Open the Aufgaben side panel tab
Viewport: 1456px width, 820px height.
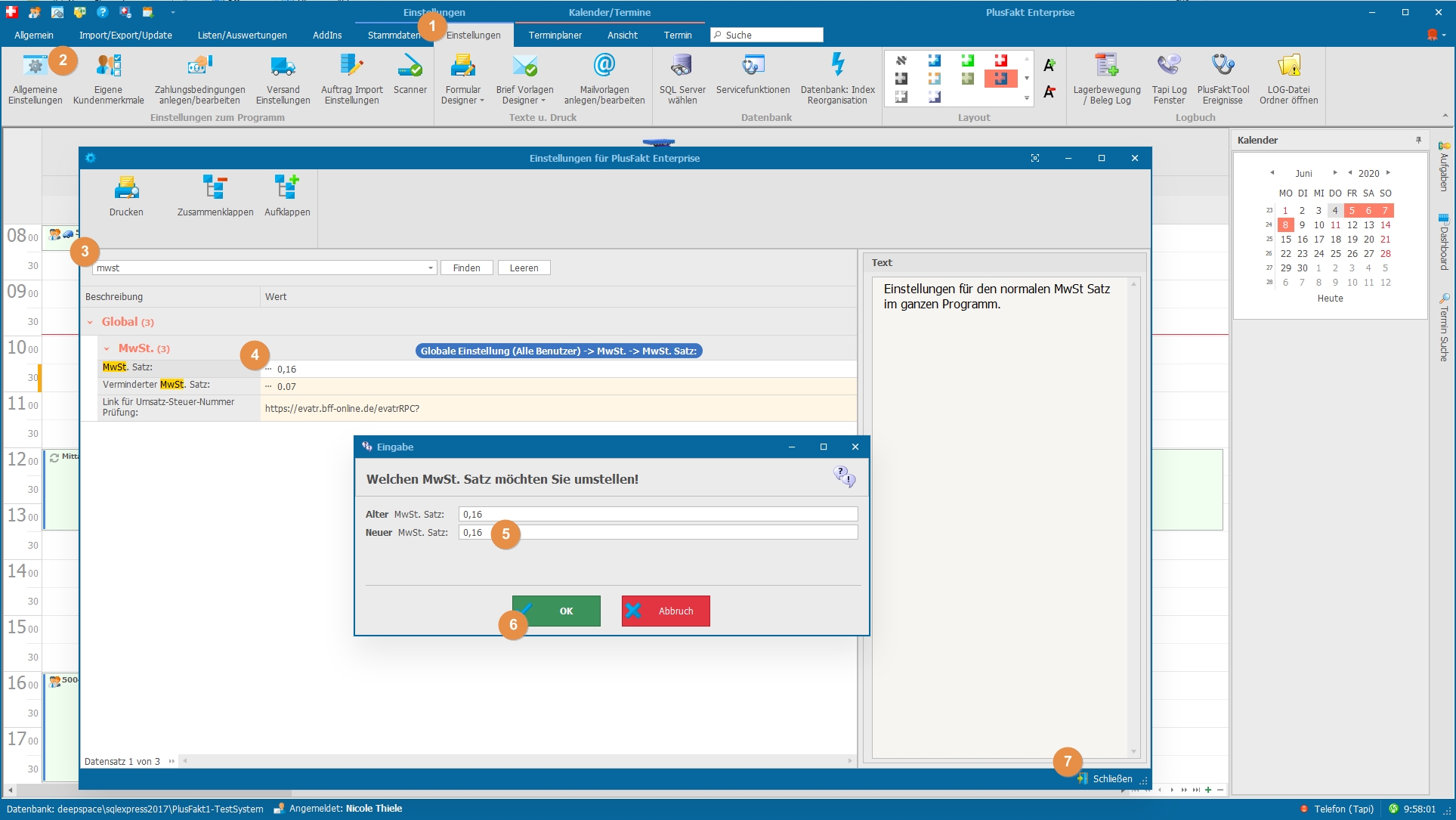1444,168
